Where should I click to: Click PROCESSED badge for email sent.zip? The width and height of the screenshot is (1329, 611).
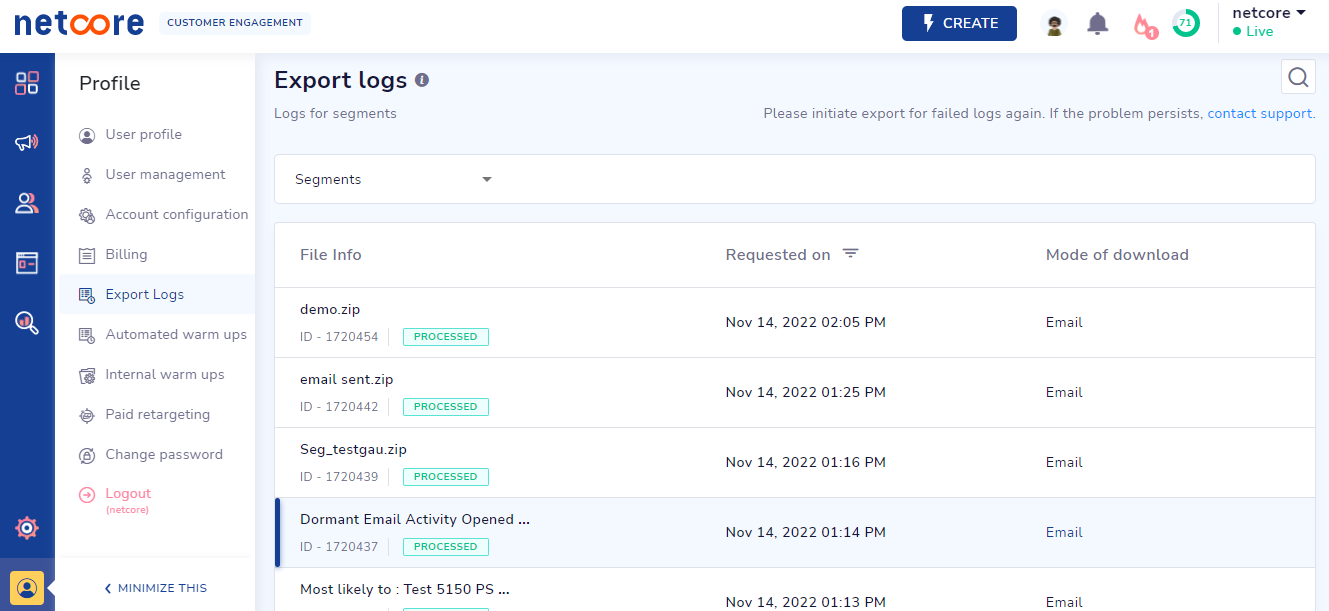pos(446,407)
